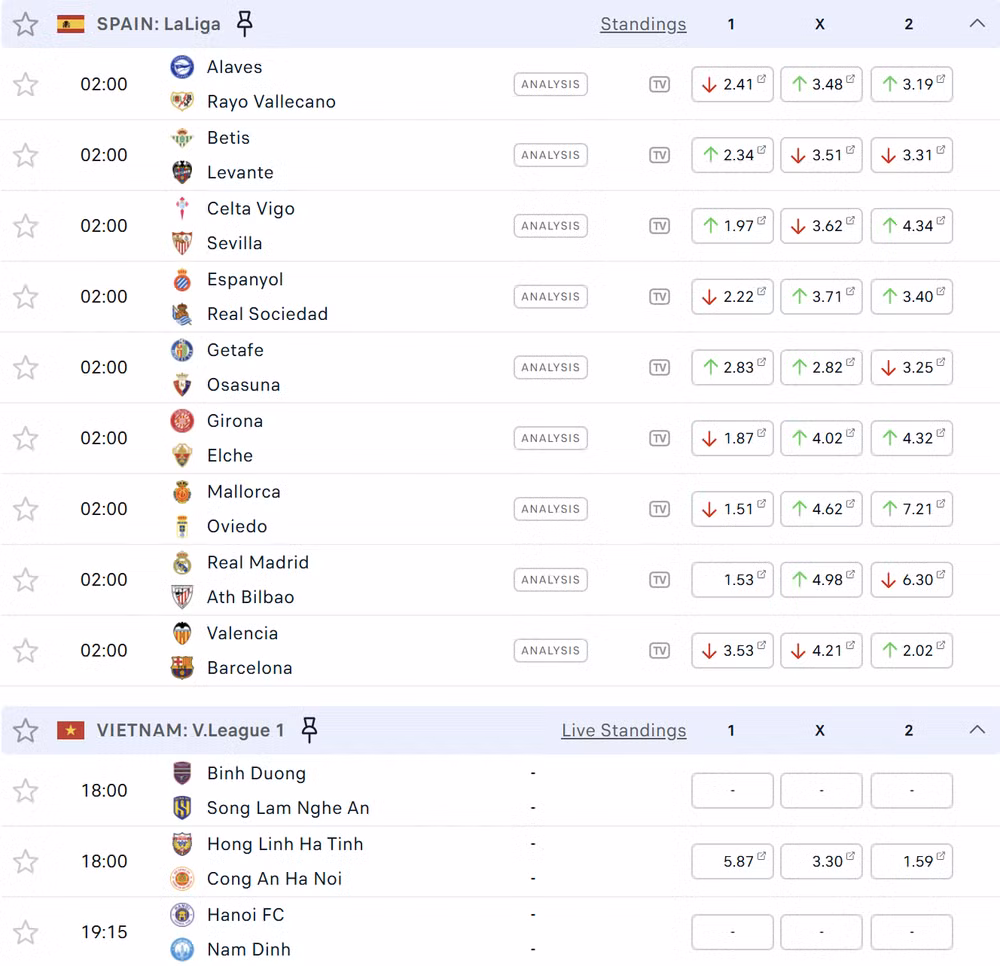Screen dimensions: 1000x966
Task: Favorite the Binh Duong vs Song Lam match
Action: 26,791
